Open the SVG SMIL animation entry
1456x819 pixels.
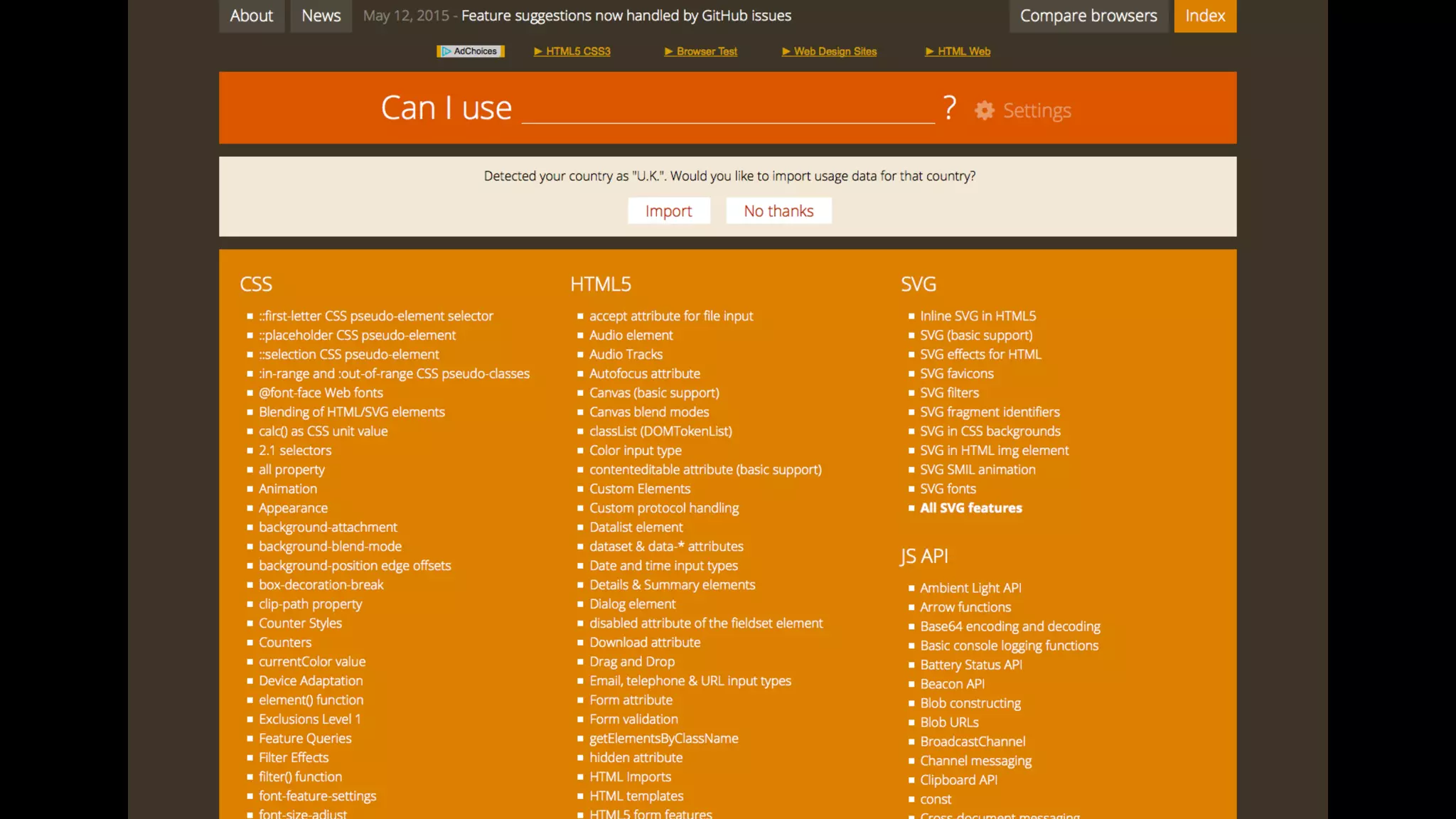coord(977,469)
